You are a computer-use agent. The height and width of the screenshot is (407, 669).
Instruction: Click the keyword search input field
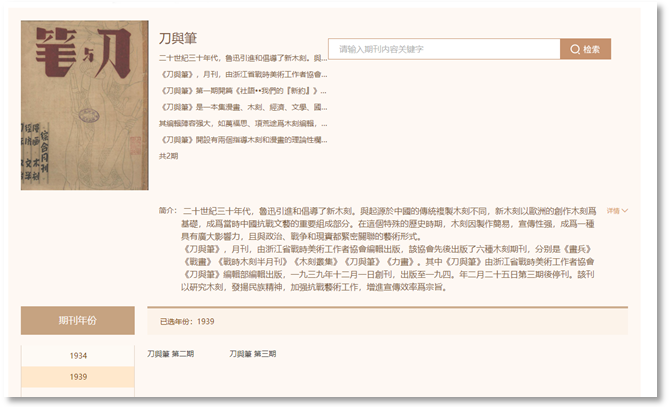443,49
